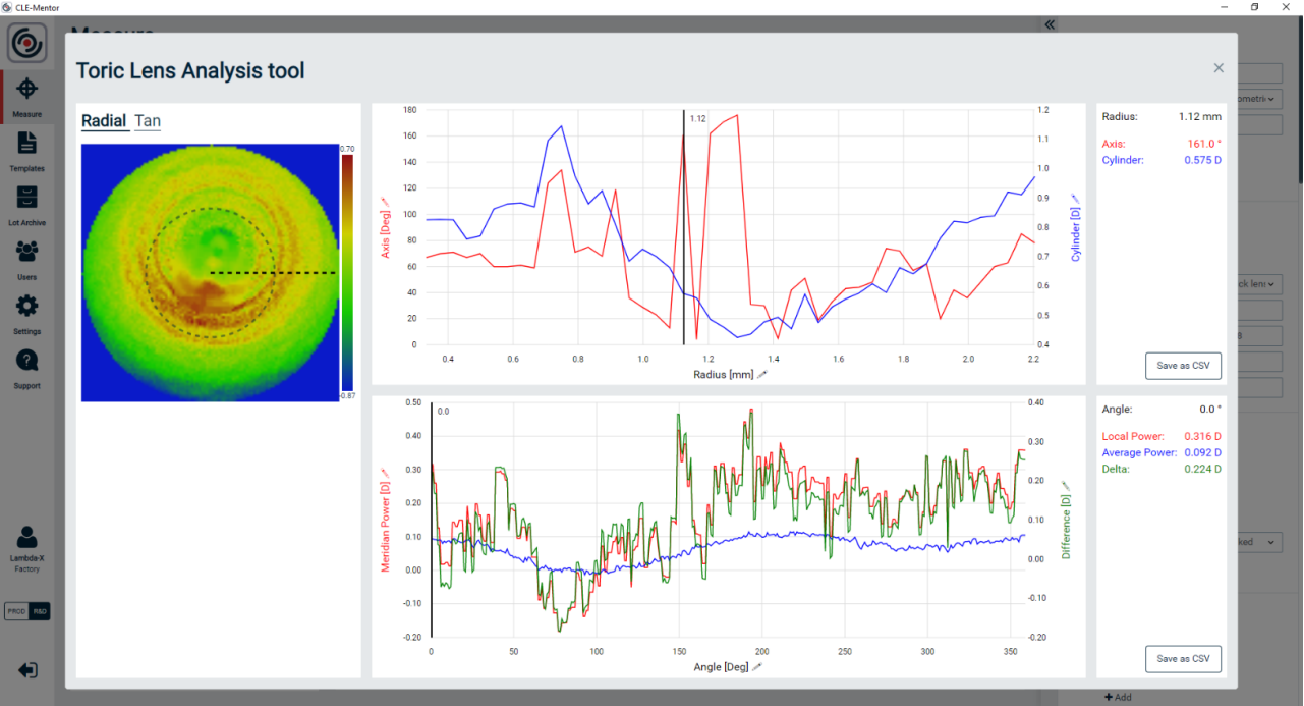Save radius chart data as CSV

(x=1183, y=366)
